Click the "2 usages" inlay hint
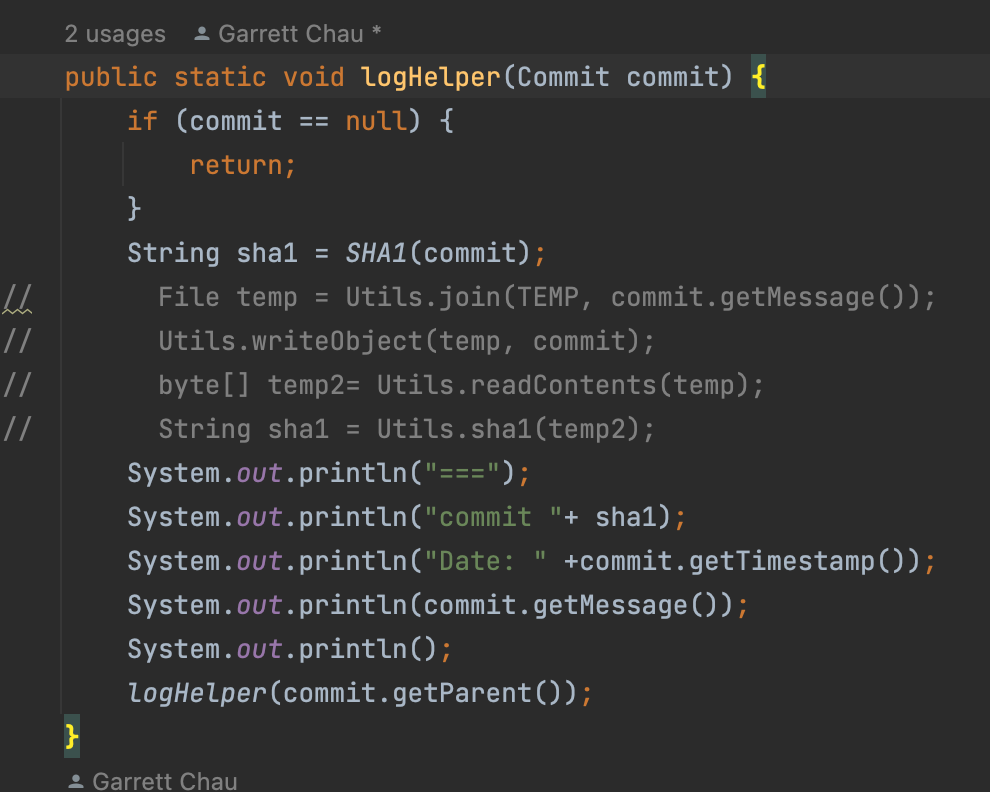This screenshot has width=990, height=792. coord(115,34)
